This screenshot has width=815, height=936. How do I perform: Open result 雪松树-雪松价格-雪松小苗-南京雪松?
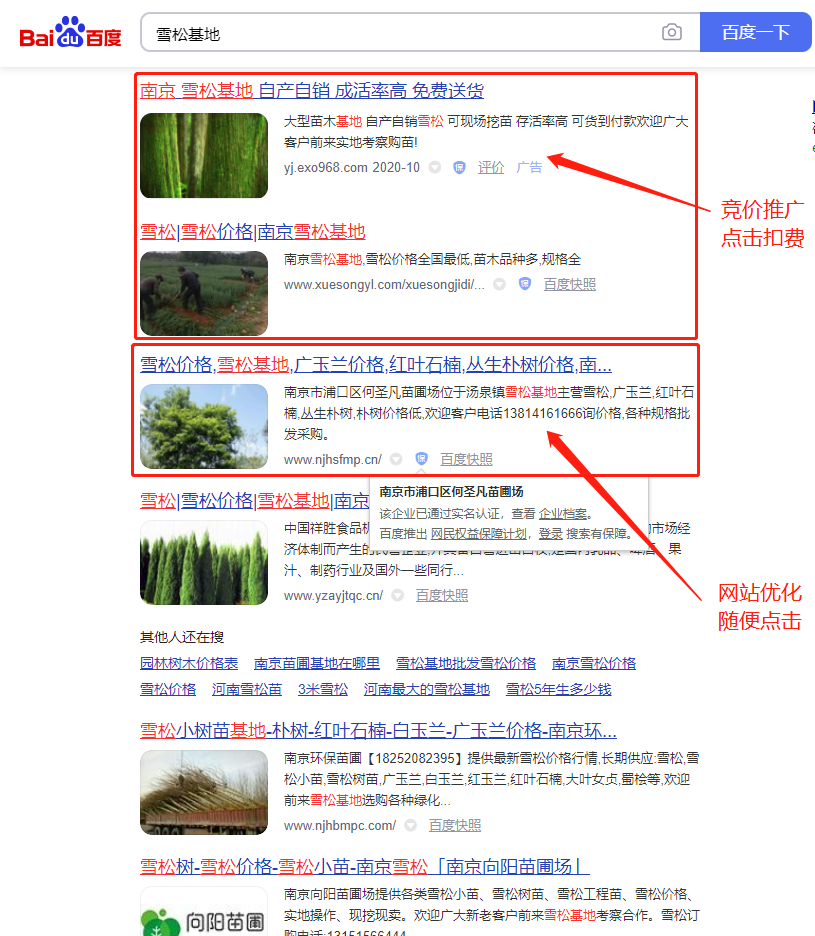pos(365,866)
